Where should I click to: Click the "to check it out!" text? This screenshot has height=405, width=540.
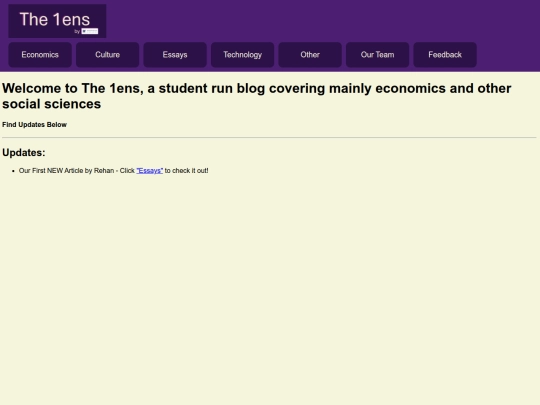[186, 171]
